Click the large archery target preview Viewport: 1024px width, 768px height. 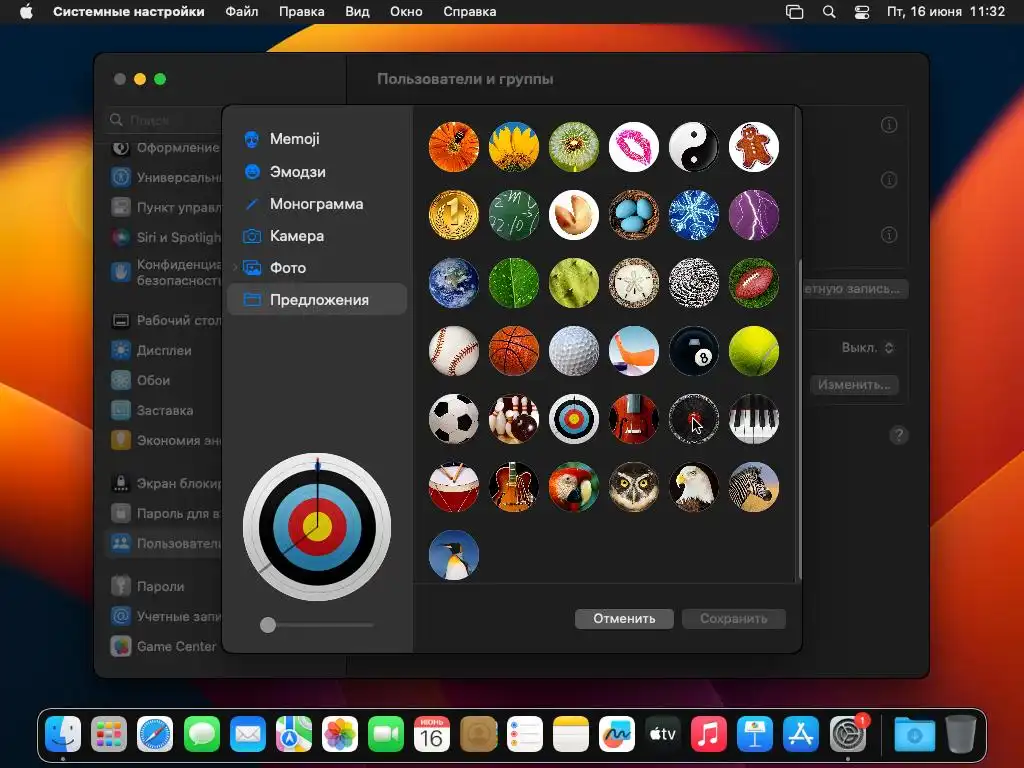(317, 526)
